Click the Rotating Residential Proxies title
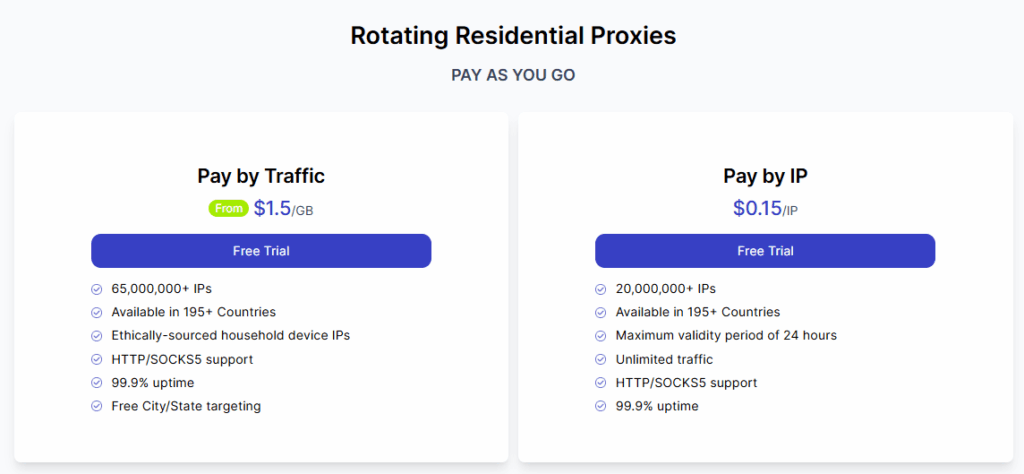This screenshot has height=474, width=1024. pyautogui.click(x=513, y=35)
